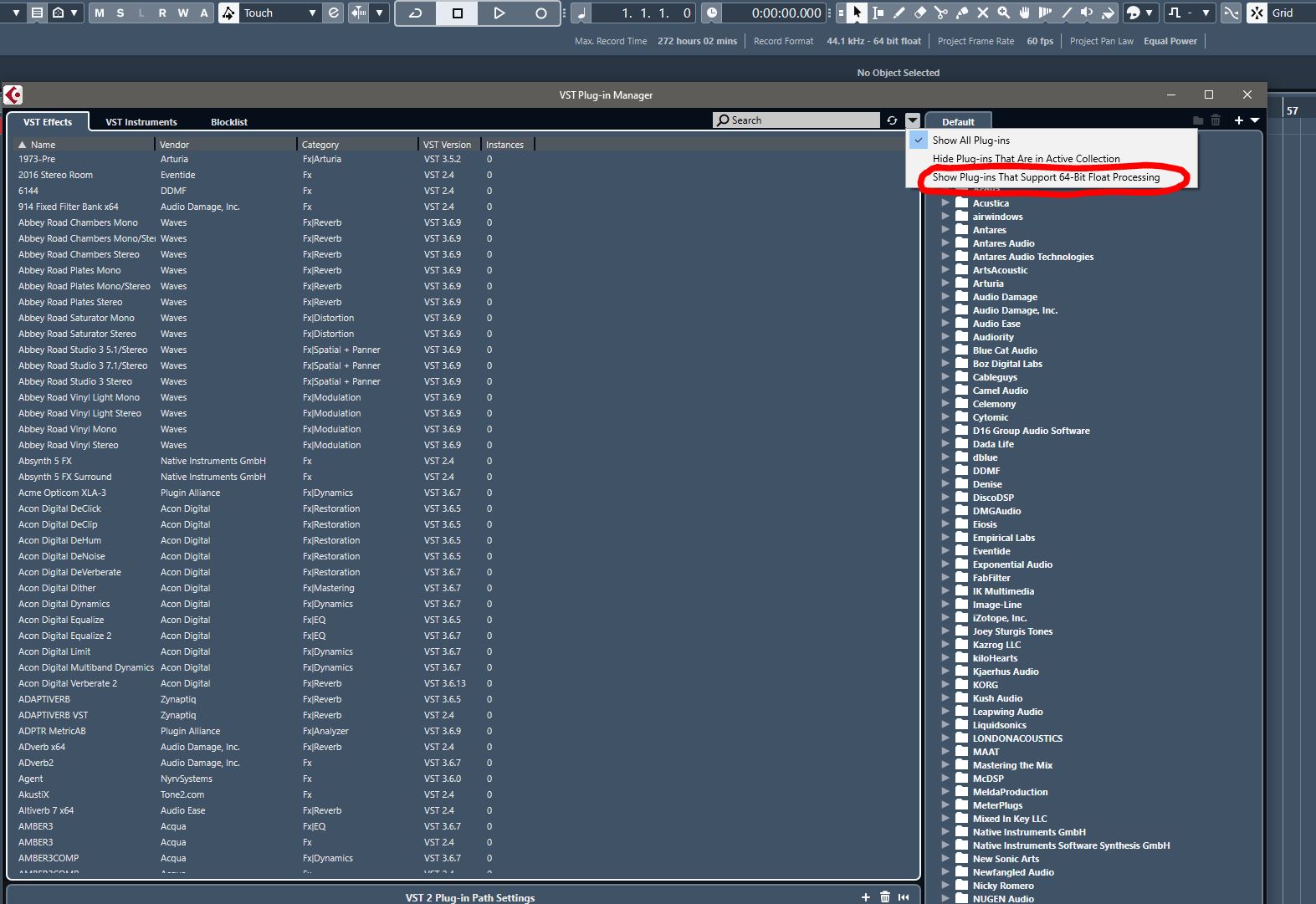The width and height of the screenshot is (1316, 904).
Task: Activate the Cycle loop button
Action: (416, 13)
